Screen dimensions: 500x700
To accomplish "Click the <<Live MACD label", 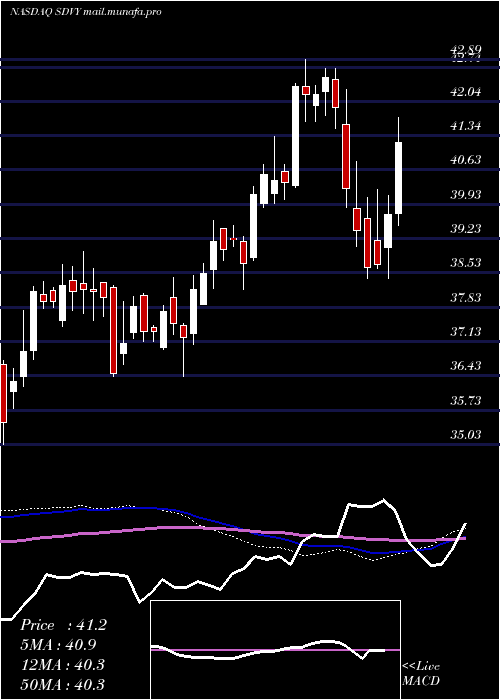I will (421, 673).
